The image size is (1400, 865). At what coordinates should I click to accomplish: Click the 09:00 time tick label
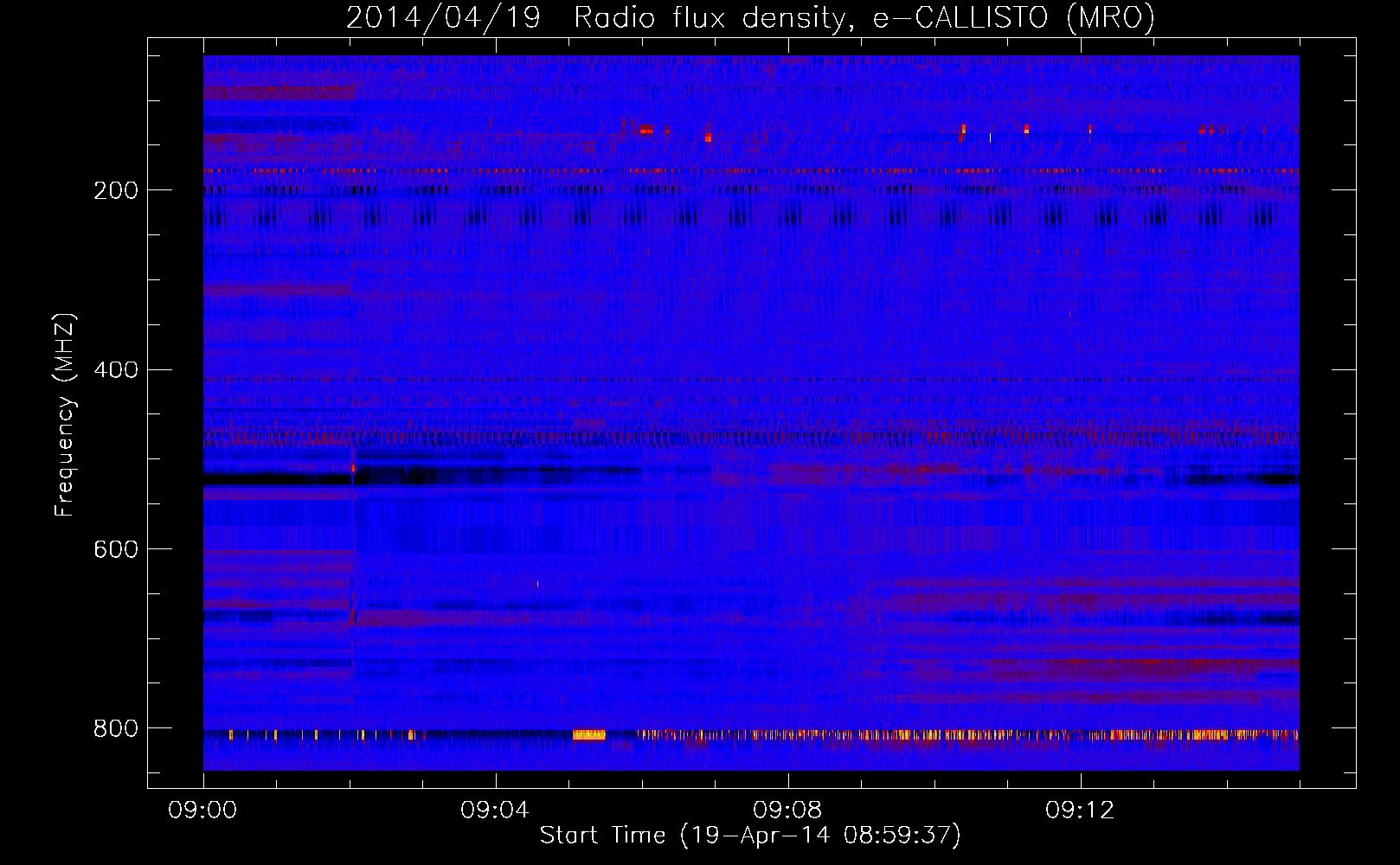coord(202,811)
